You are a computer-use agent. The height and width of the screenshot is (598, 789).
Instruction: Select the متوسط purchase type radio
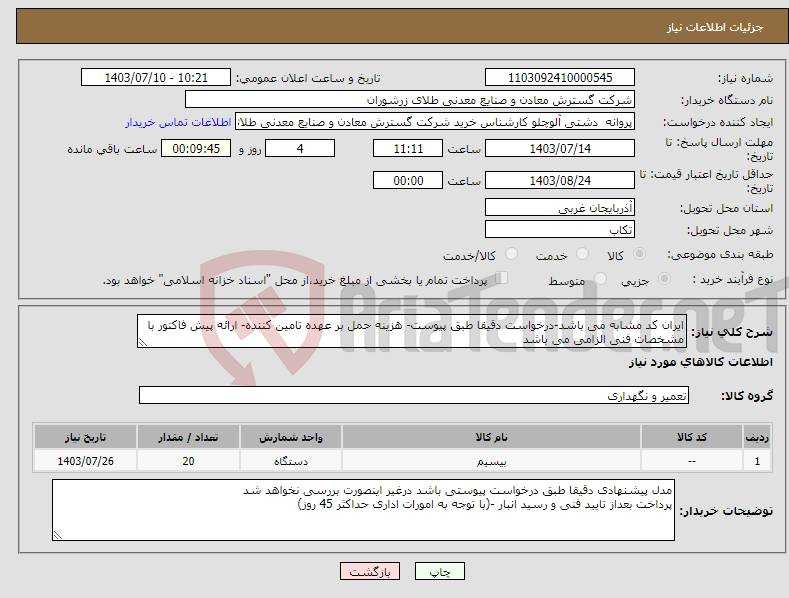point(600,278)
